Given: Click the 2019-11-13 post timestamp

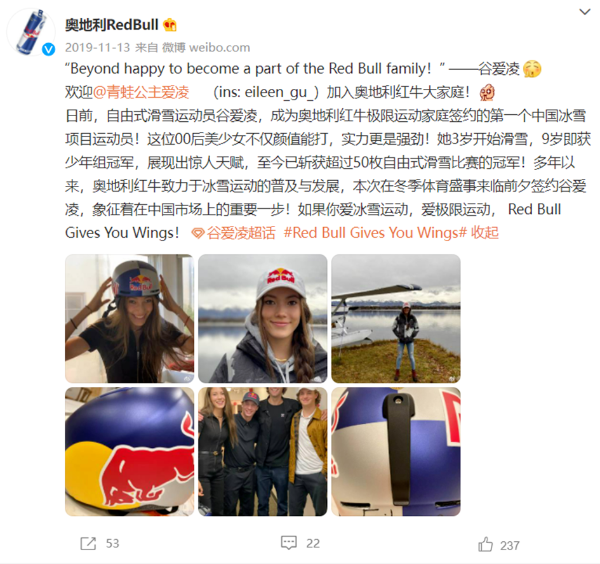Looking at the screenshot, I should click(98, 47).
